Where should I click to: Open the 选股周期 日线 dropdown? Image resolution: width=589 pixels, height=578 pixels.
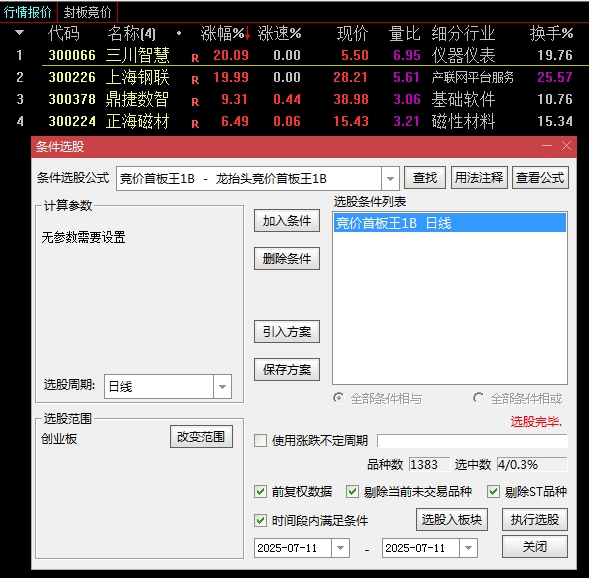pos(222,386)
